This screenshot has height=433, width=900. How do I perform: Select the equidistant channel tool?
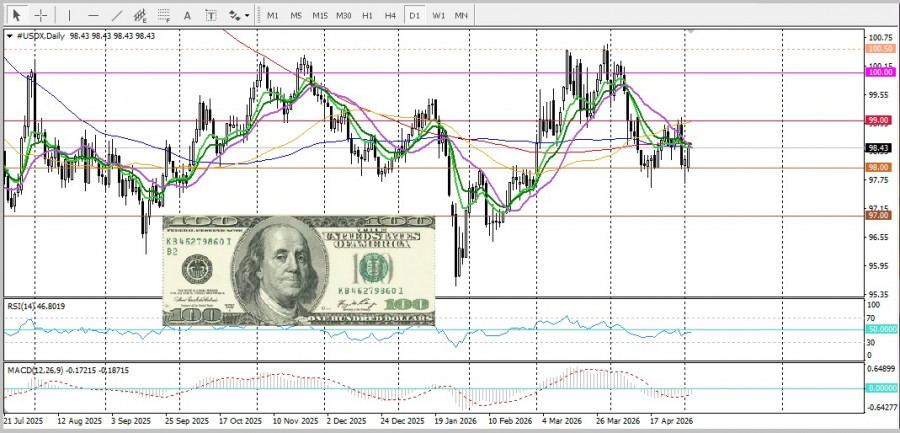[x=140, y=16]
